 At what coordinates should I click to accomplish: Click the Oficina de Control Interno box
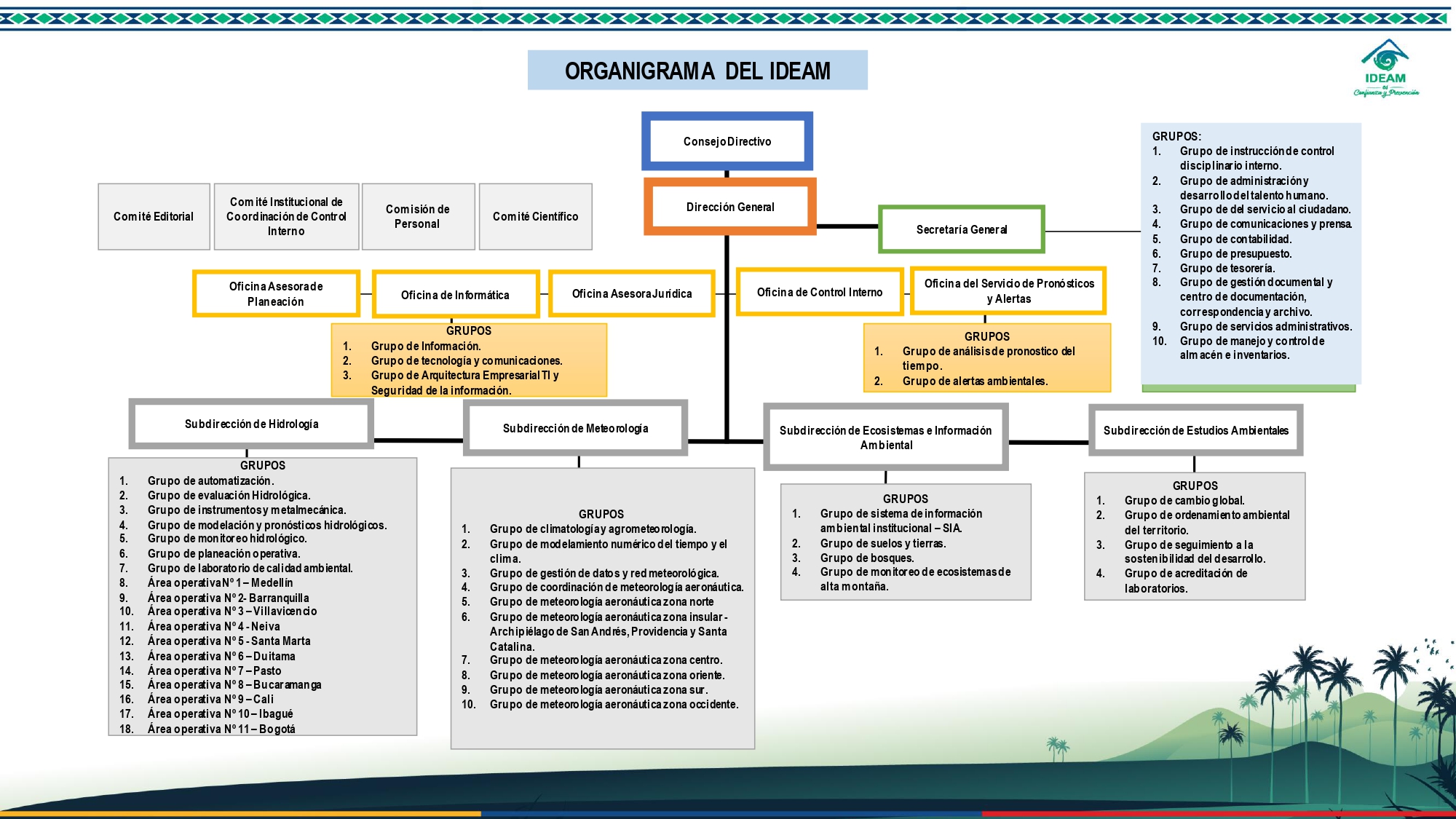point(820,292)
